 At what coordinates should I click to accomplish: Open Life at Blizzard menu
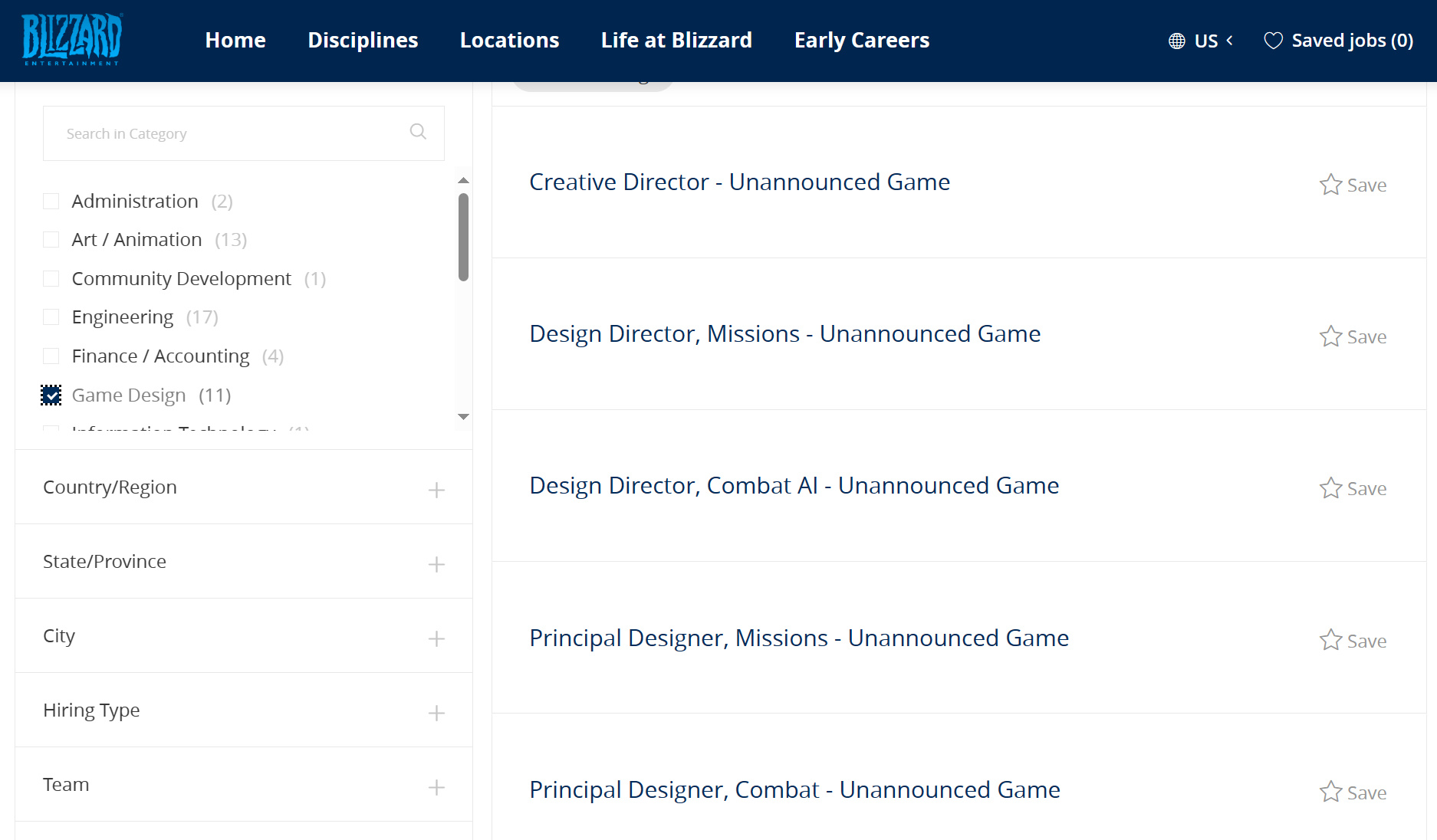click(676, 40)
